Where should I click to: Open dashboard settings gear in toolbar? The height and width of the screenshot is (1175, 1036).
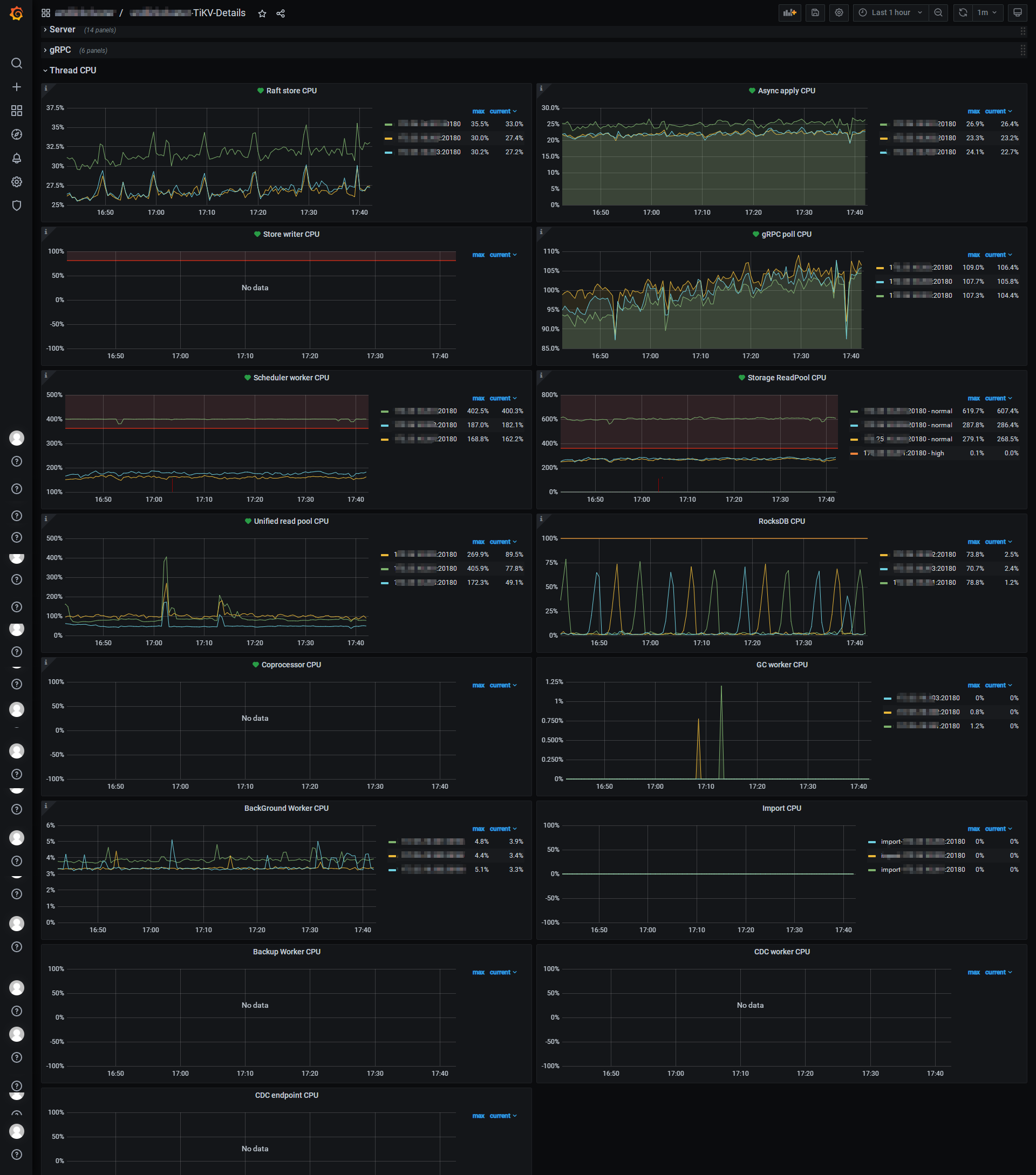839,12
